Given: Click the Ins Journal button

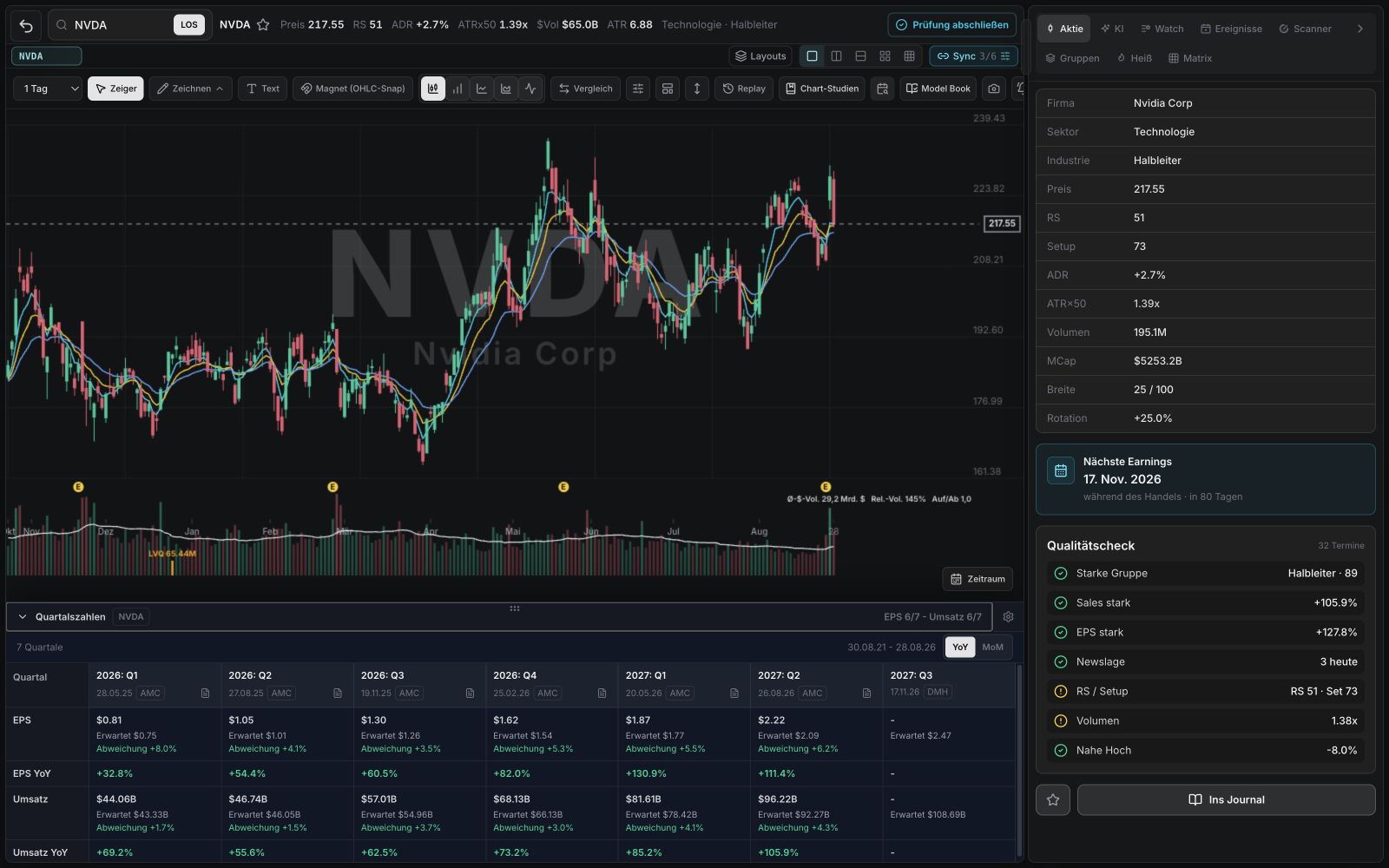Looking at the screenshot, I should (x=1226, y=800).
